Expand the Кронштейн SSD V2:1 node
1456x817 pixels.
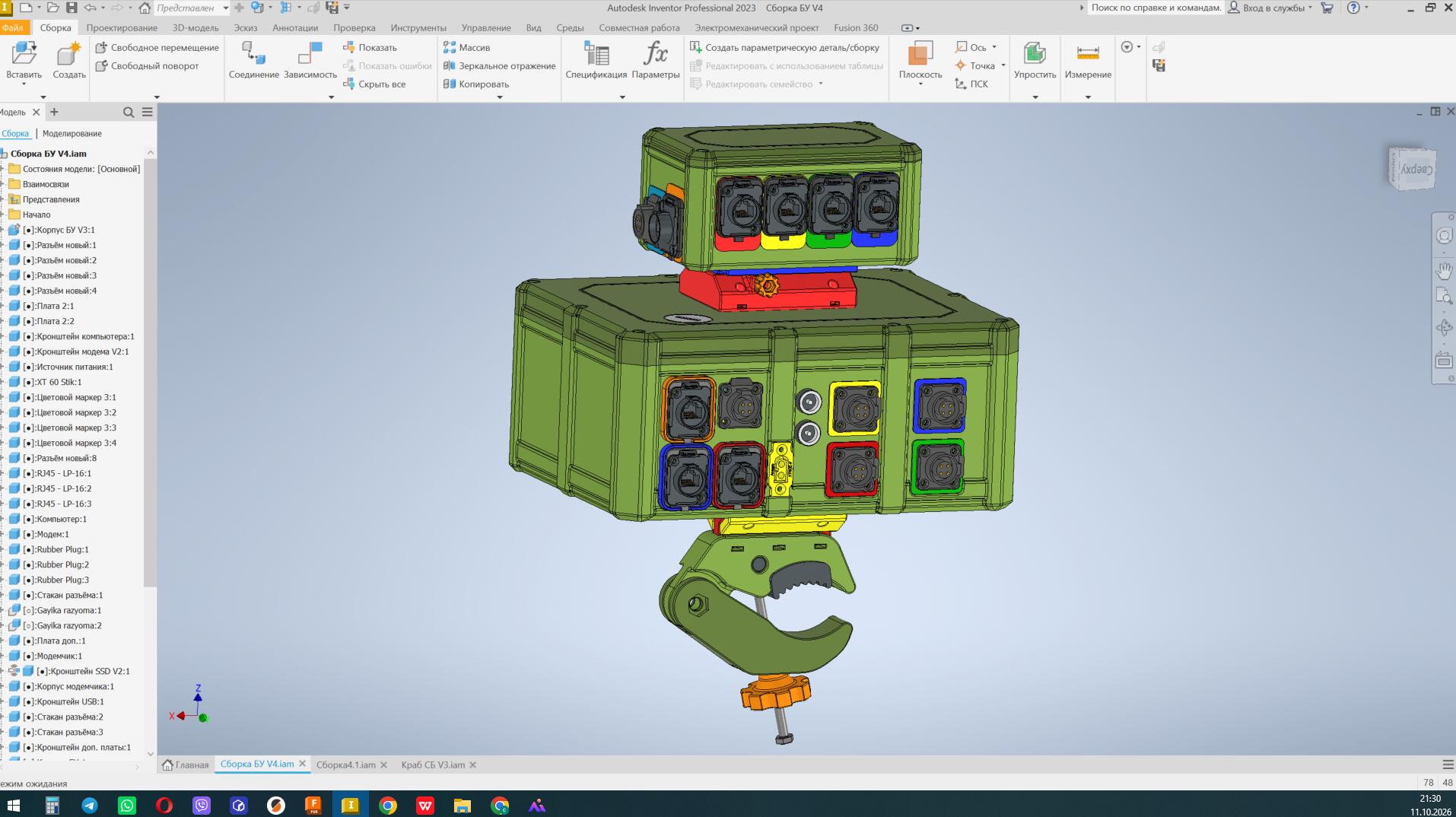click(4, 671)
